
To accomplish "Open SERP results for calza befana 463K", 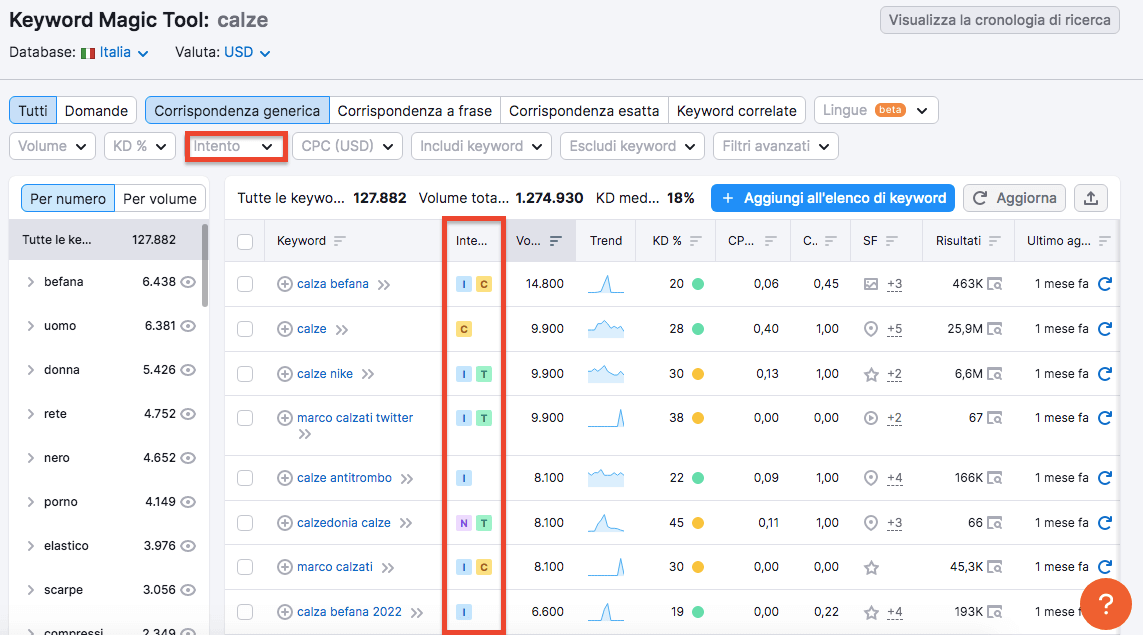I will click(x=994, y=284).
